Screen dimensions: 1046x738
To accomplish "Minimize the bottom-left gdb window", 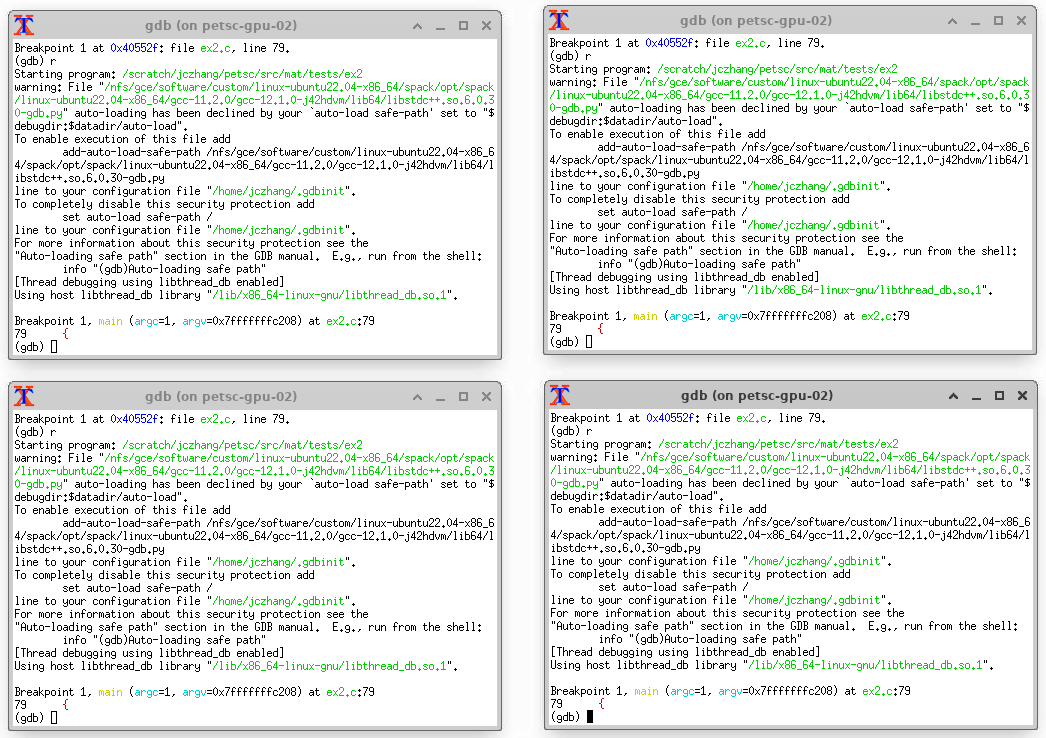I will click(x=440, y=396).
